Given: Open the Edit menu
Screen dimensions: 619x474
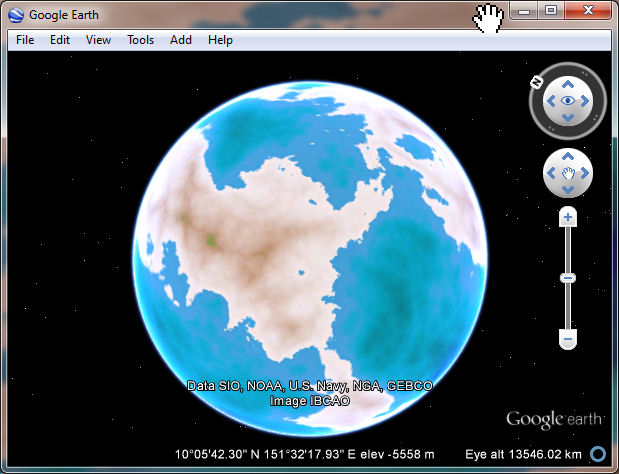Looking at the screenshot, I should 60,40.
